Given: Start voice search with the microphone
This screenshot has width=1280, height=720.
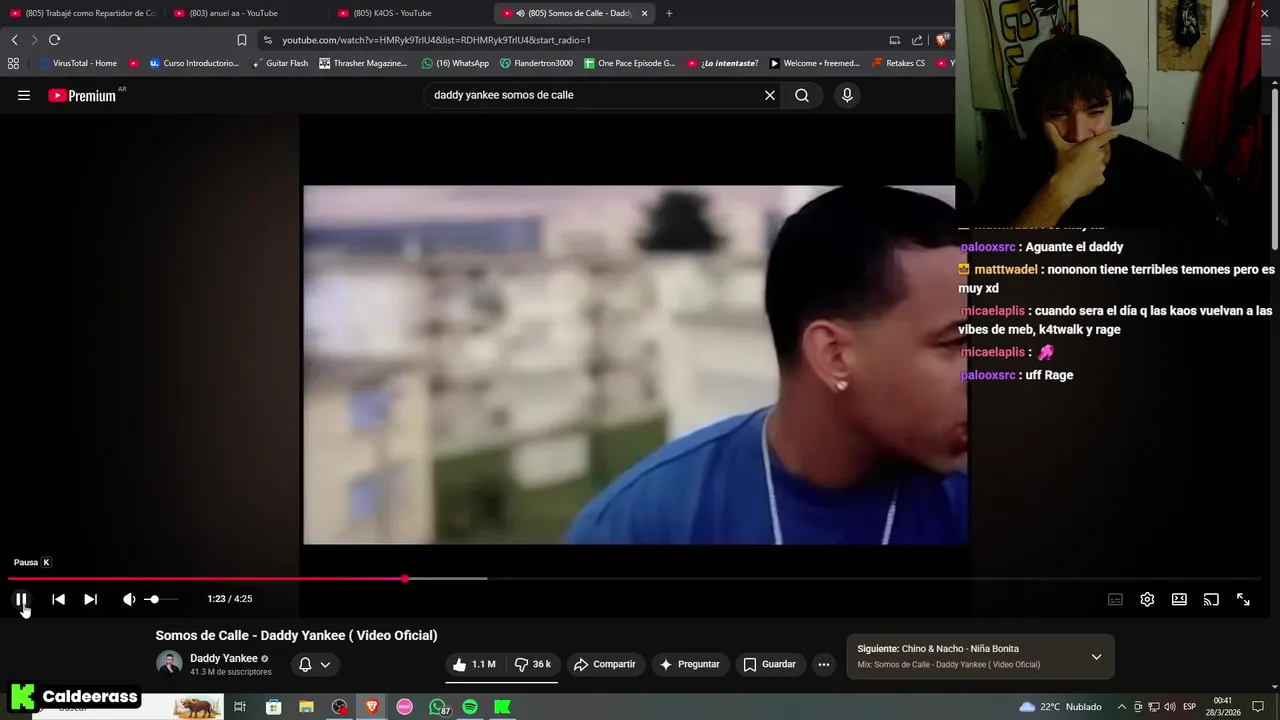Looking at the screenshot, I should [x=847, y=95].
